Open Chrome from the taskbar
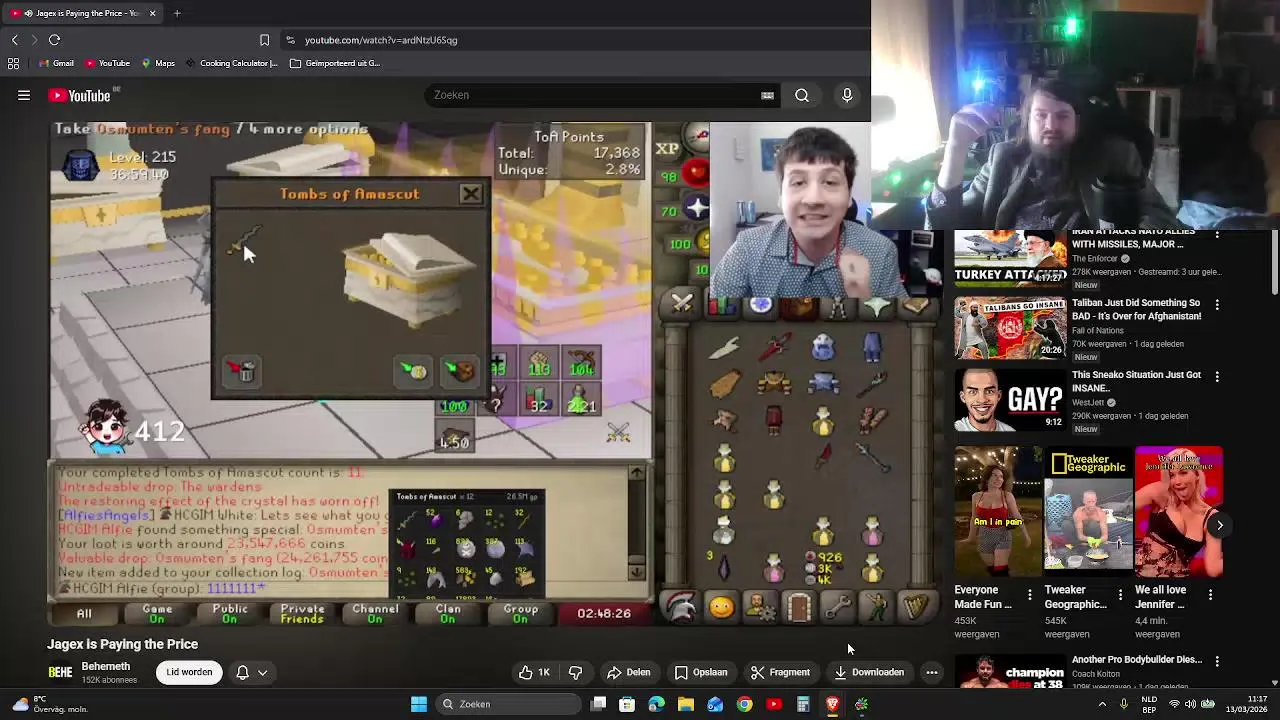1280x720 pixels. [744, 704]
